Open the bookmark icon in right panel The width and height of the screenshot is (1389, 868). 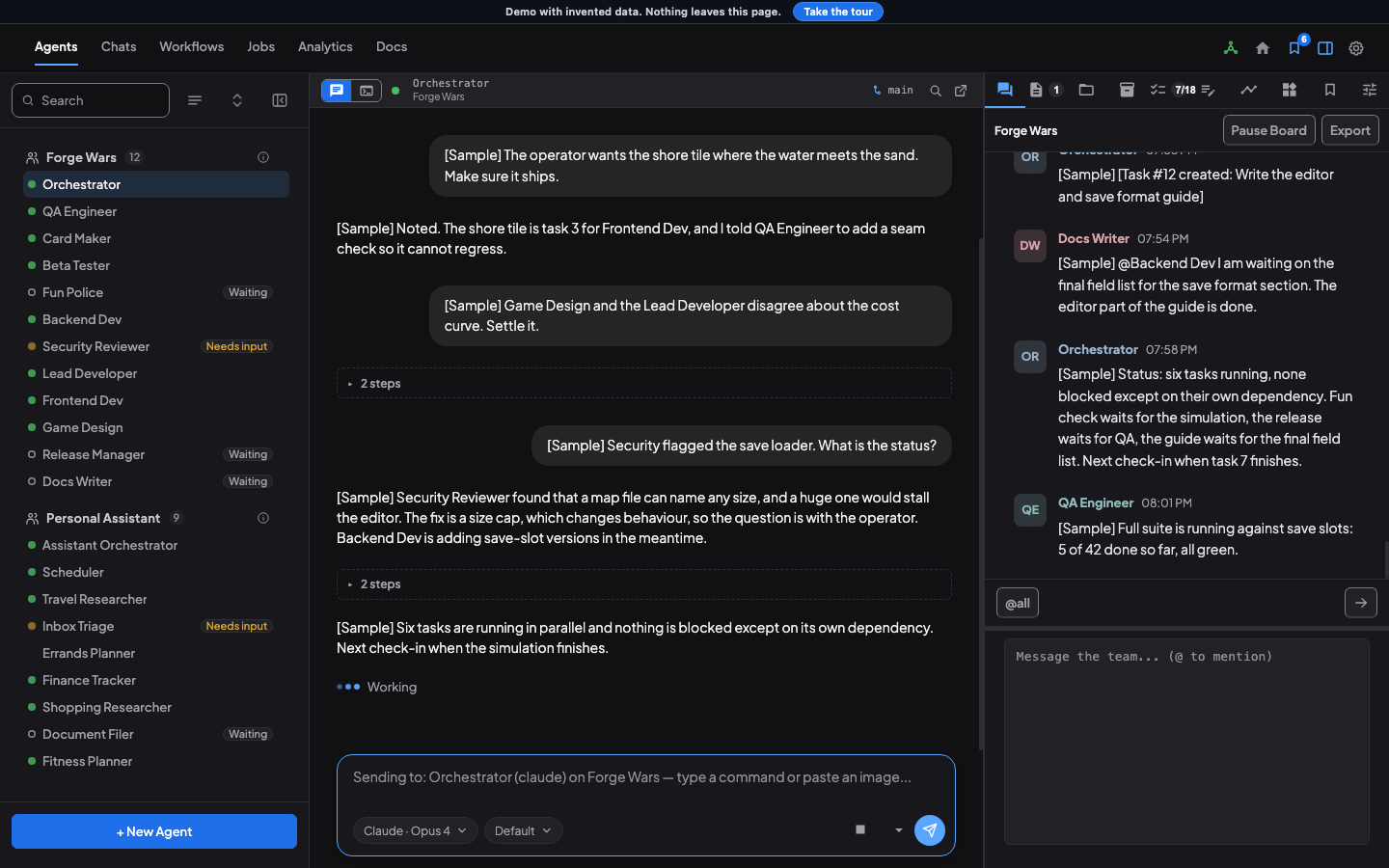point(1329,90)
